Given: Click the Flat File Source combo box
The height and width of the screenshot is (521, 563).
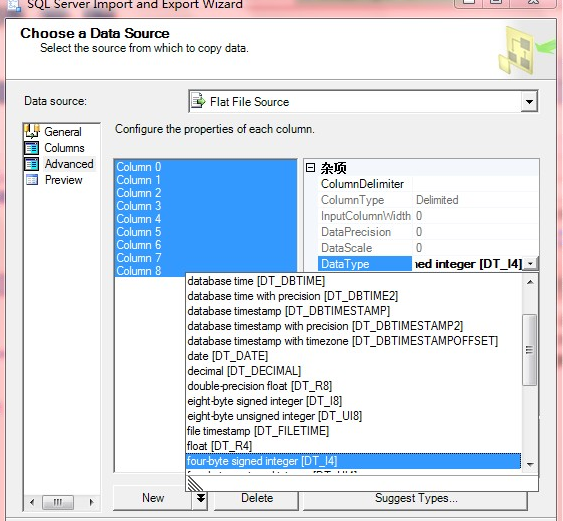Looking at the screenshot, I should [x=363, y=102].
